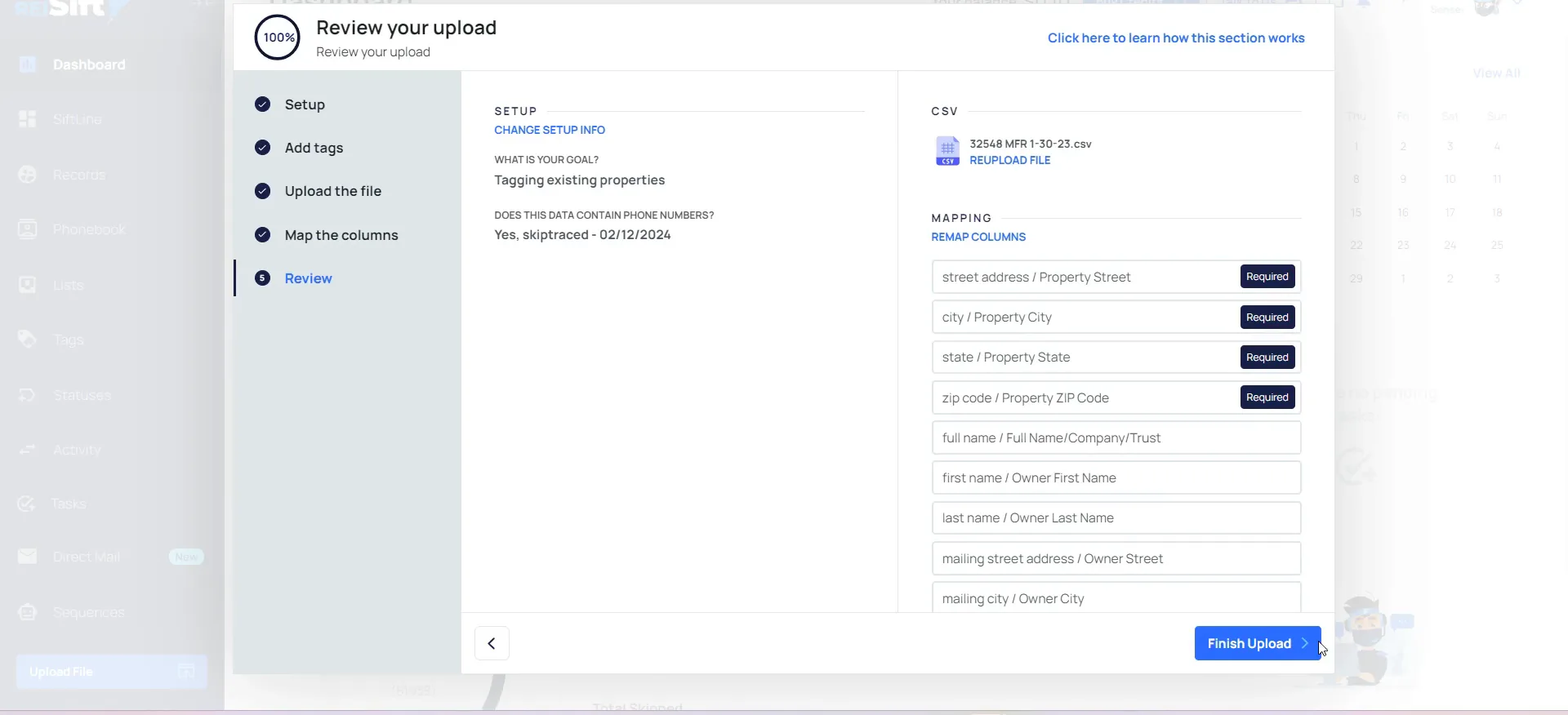Image resolution: width=1568 pixels, height=715 pixels.
Task: Click the 100% progress circle
Action: point(278,38)
